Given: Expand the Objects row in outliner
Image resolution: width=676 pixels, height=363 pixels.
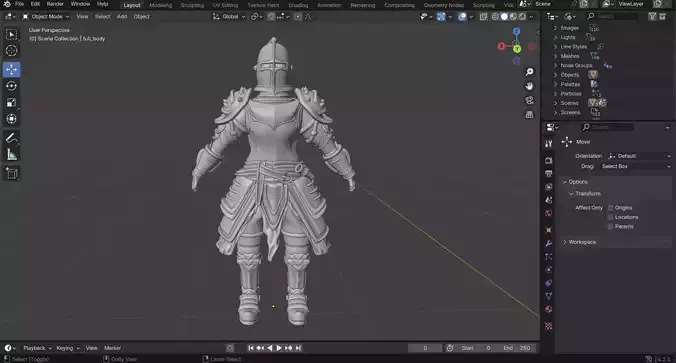Looking at the screenshot, I should [x=555, y=75].
